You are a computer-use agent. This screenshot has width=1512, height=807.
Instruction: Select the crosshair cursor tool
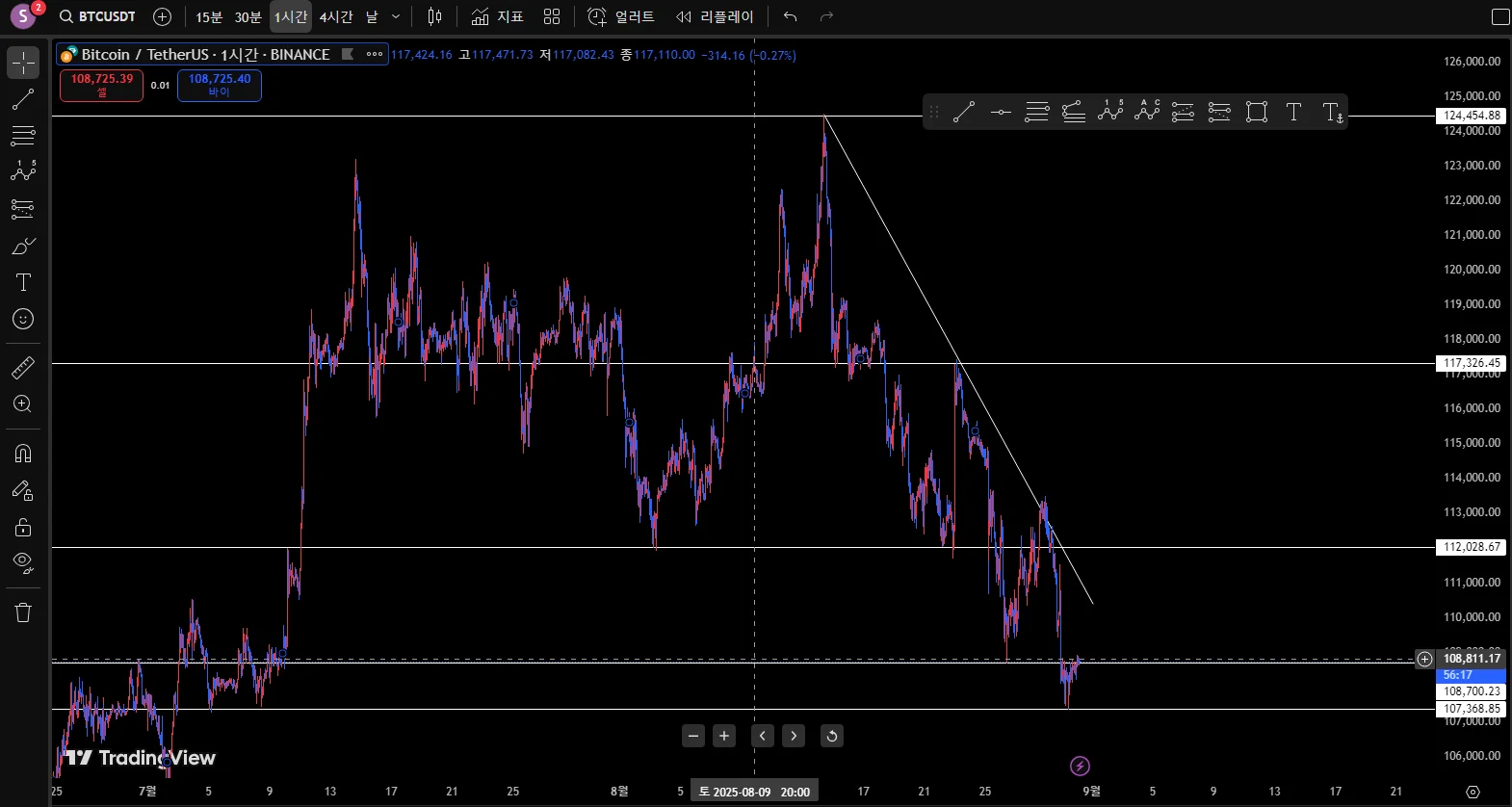click(x=23, y=63)
